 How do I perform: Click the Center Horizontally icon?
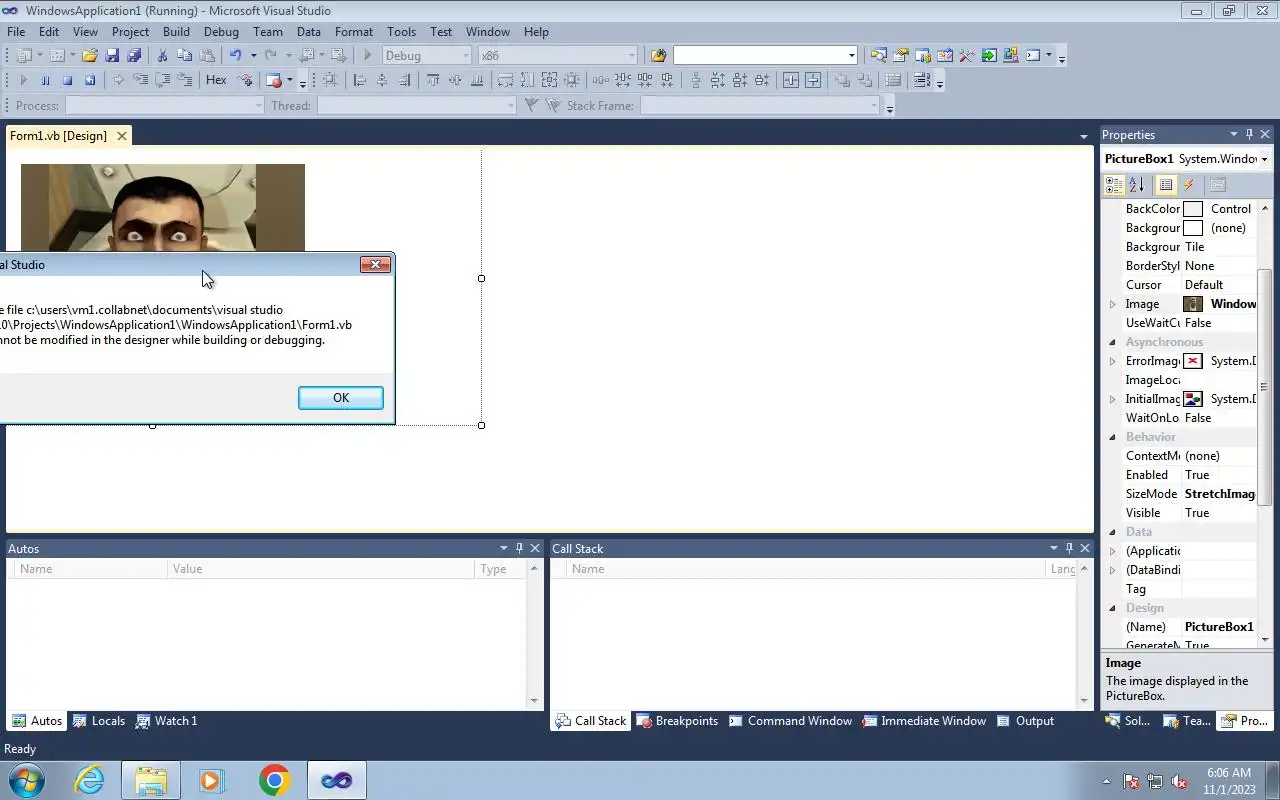[791, 80]
